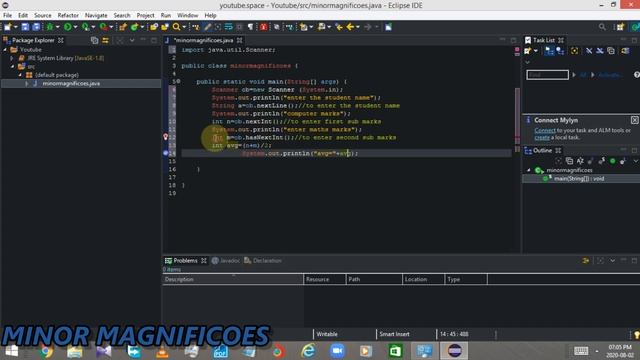Run the program with the green Run icon

68,27
